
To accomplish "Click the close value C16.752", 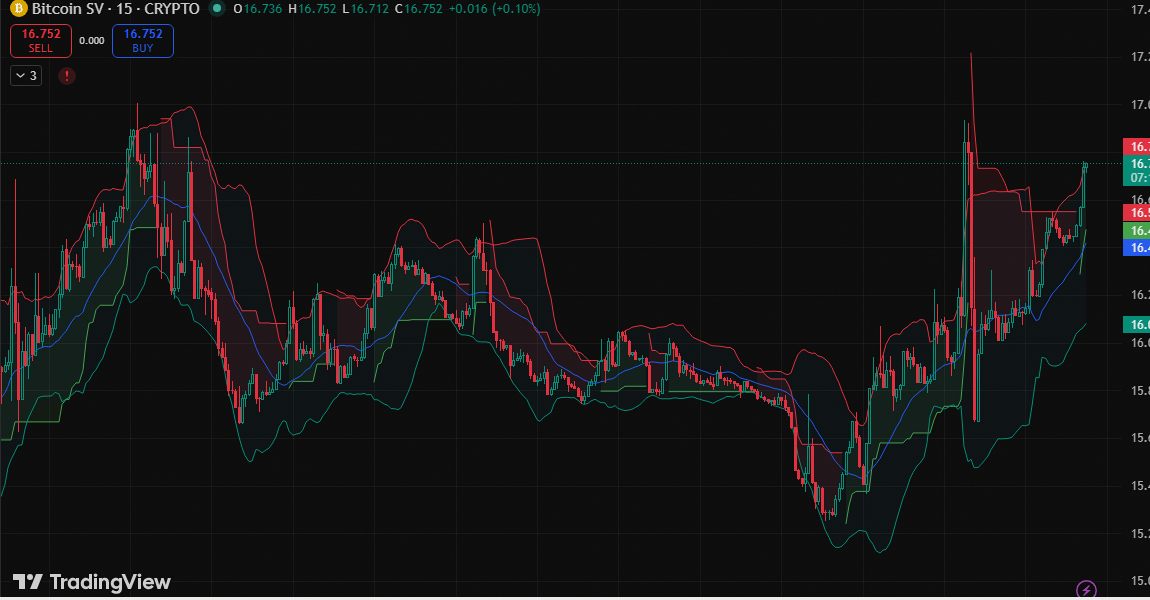I will click(x=419, y=9).
